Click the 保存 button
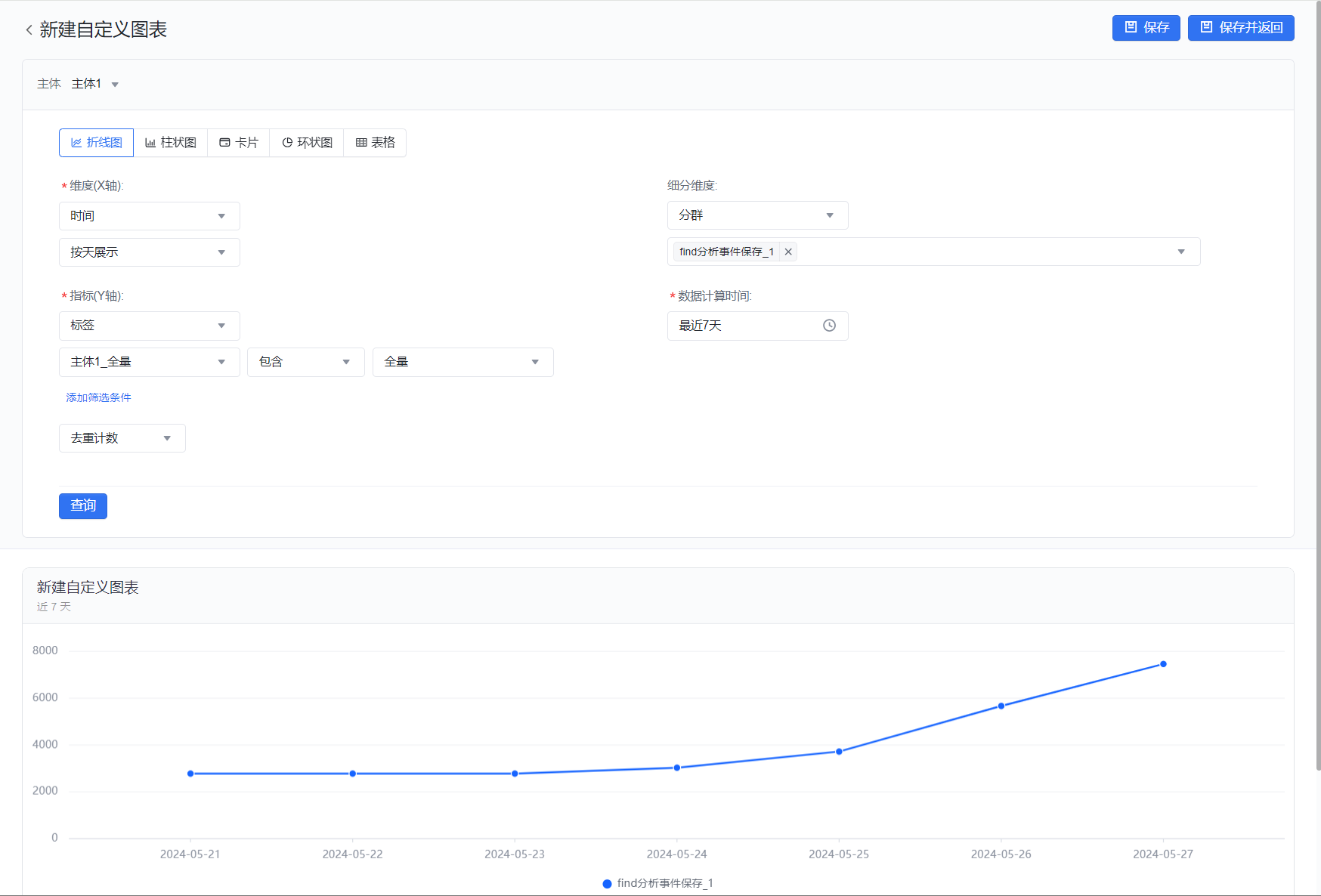Screen dimensions: 1321x896 pyautogui.click(x=1146, y=28)
